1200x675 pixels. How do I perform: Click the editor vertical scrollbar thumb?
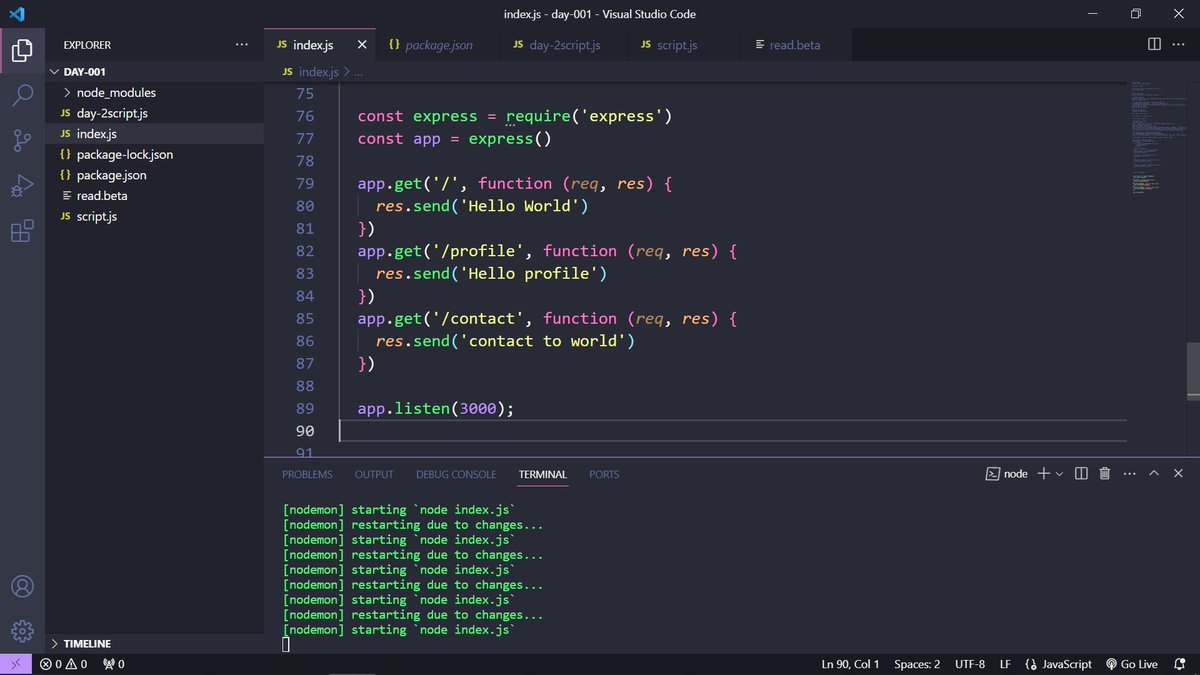click(x=1193, y=373)
